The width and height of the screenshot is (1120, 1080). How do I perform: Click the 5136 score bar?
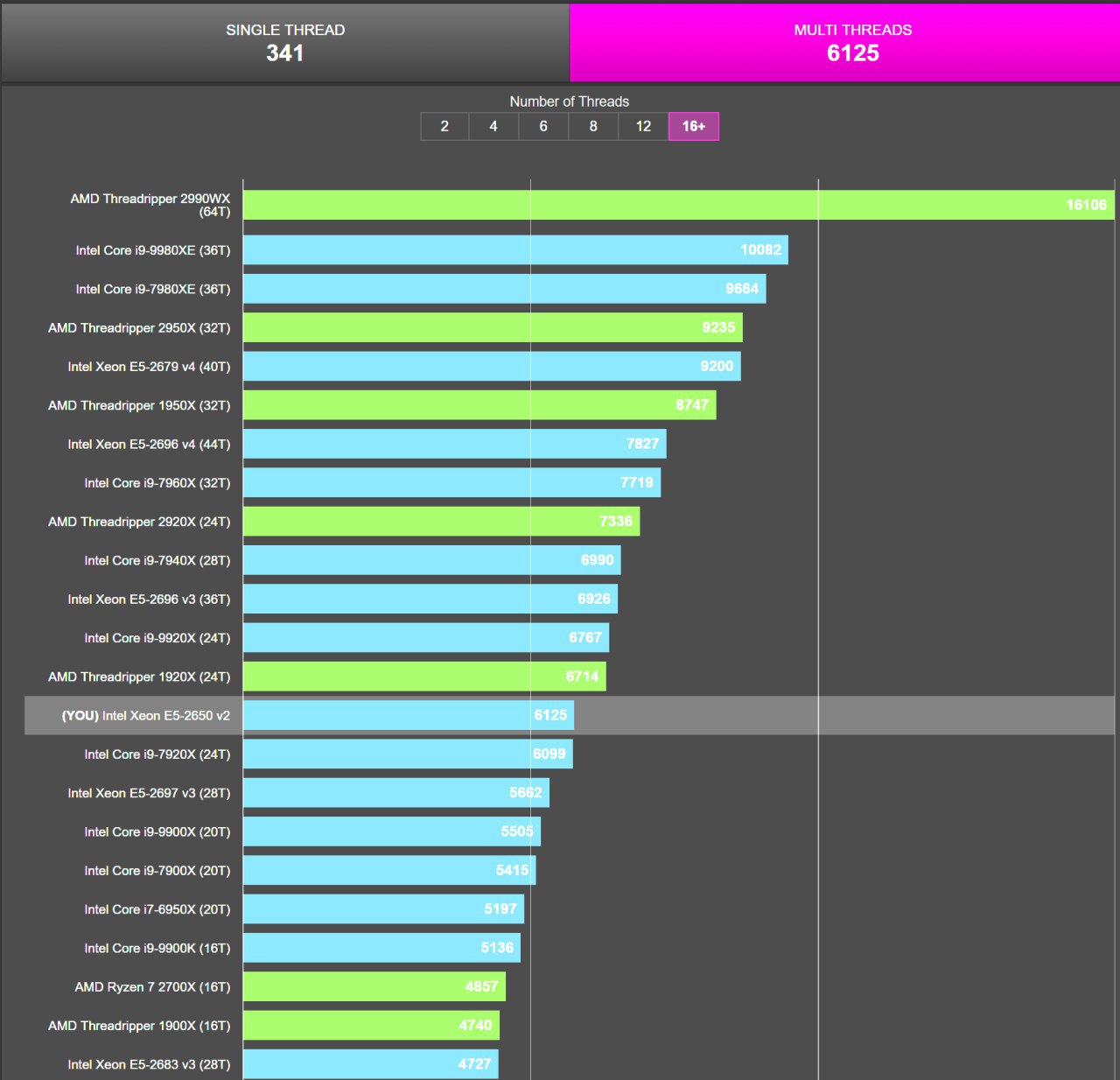point(382,947)
